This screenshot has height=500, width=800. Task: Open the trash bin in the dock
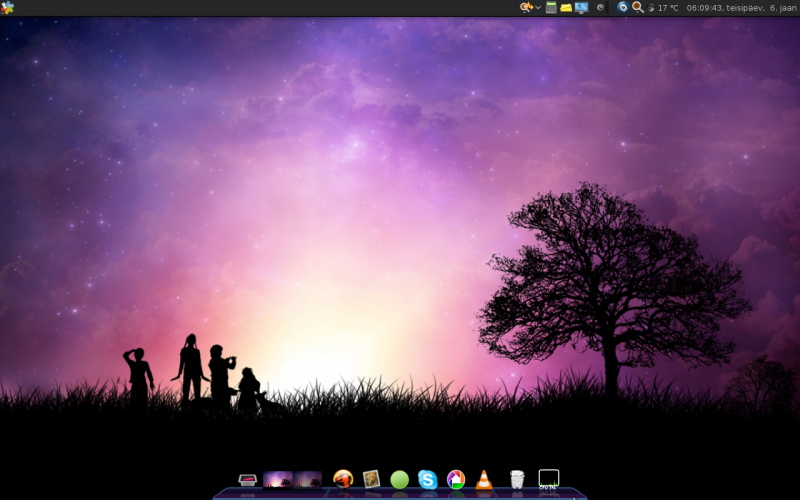click(x=517, y=480)
